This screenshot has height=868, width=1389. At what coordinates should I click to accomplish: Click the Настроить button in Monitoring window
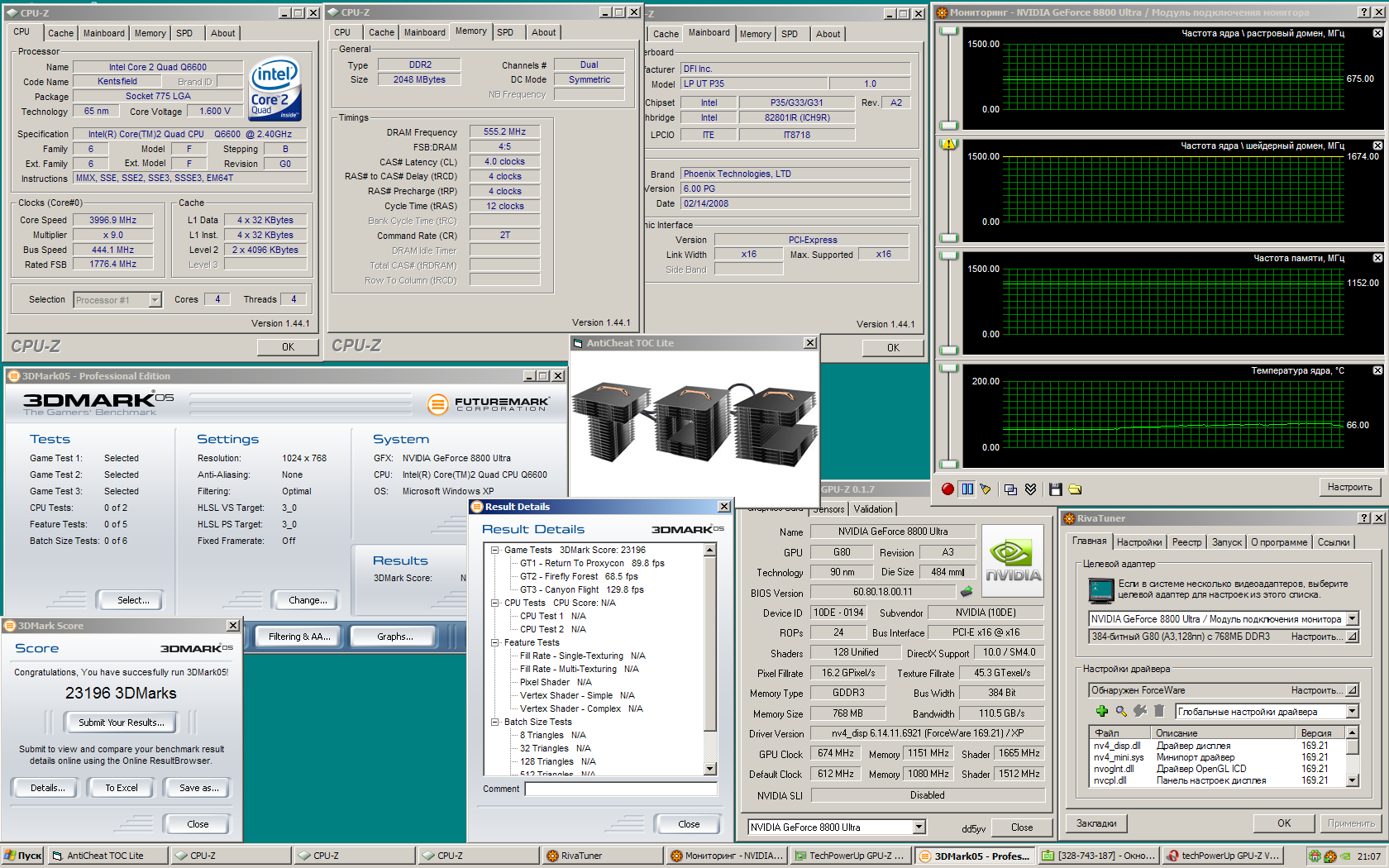1349,487
